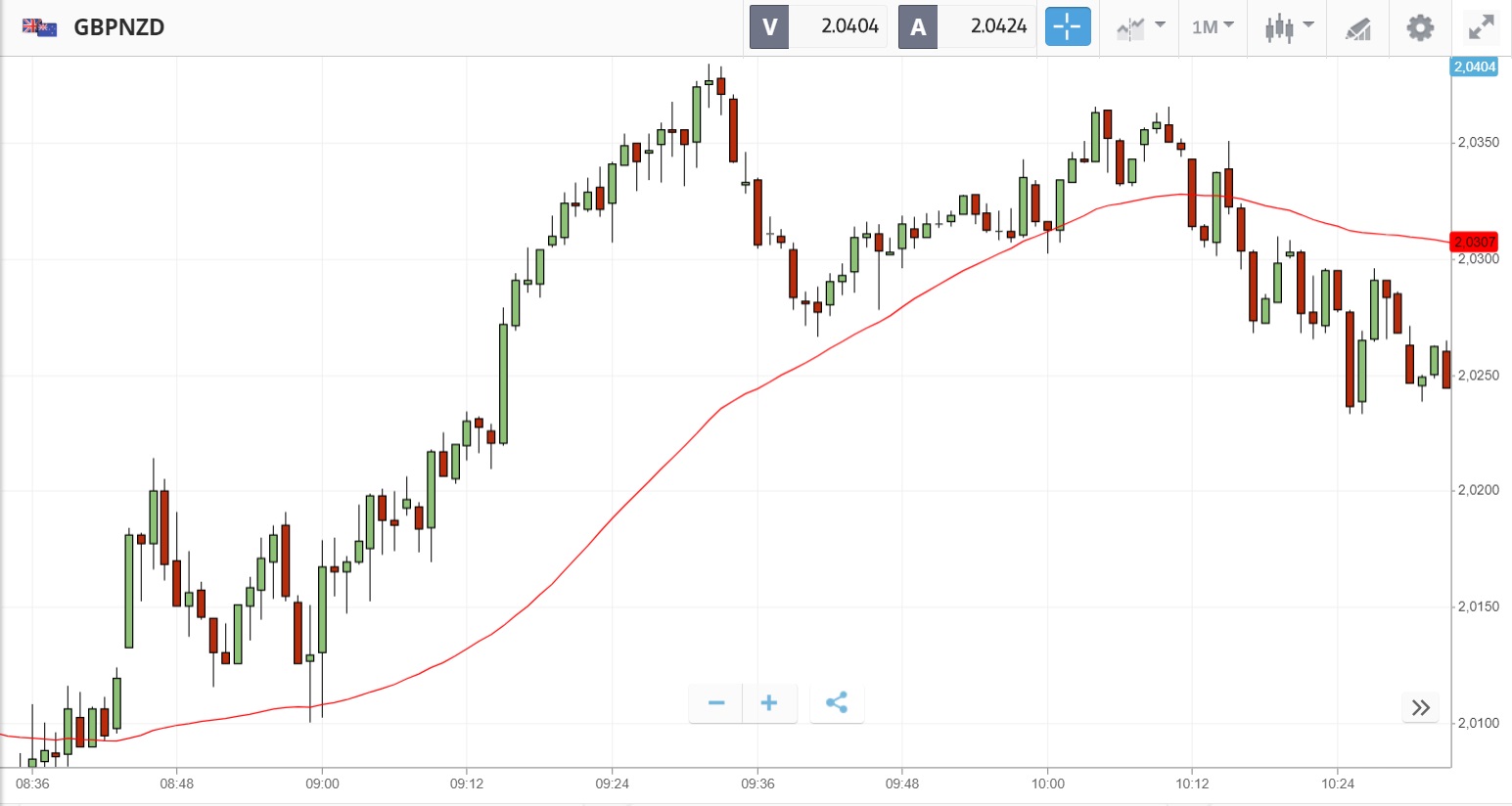This screenshot has height=806, width=1512.
Task: Expand chart to fullscreen
Action: coord(1482,27)
